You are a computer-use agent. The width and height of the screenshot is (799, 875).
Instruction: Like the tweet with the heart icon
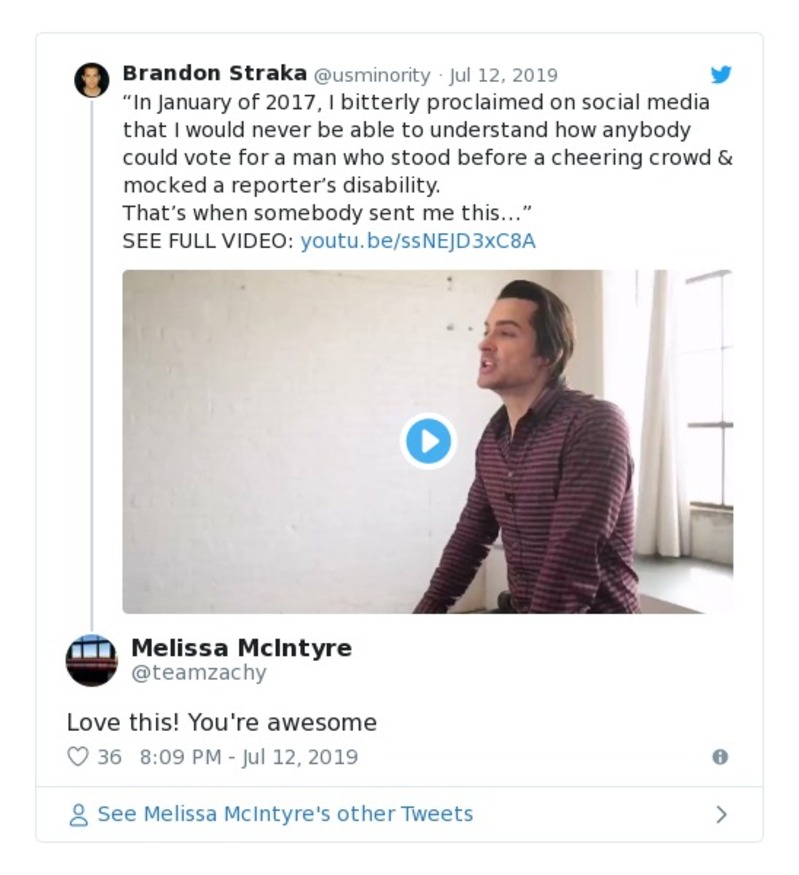pos(78,757)
